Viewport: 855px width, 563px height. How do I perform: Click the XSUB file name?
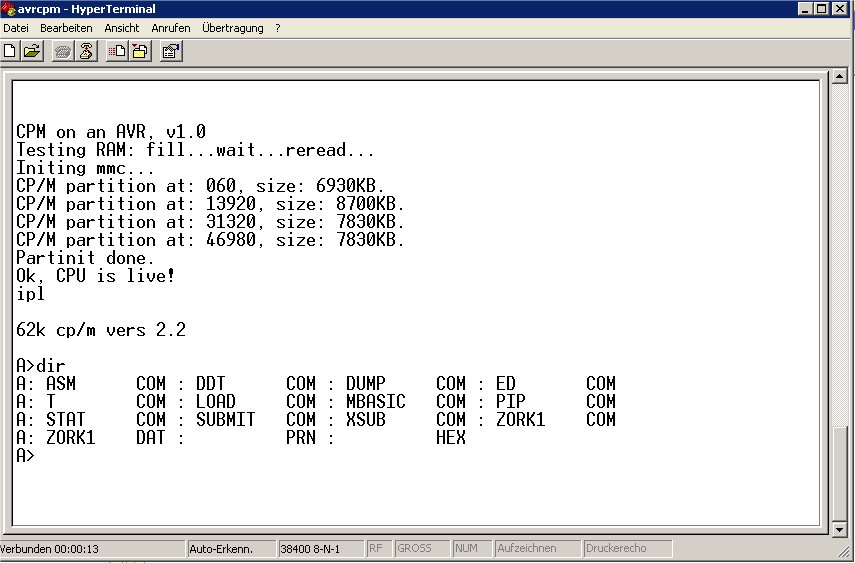tap(365, 419)
